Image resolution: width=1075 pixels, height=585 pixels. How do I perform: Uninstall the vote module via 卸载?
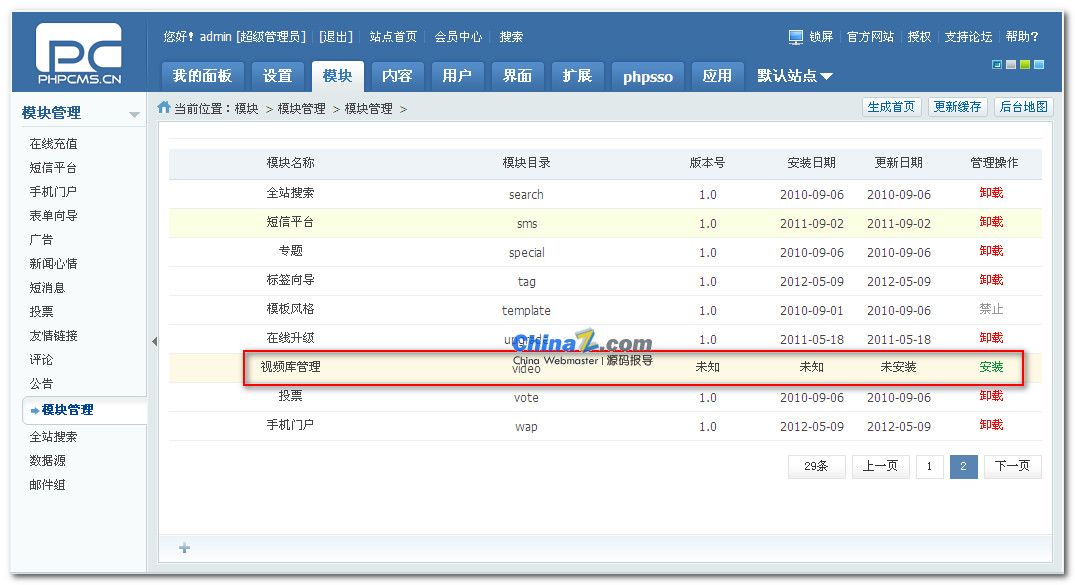point(991,396)
